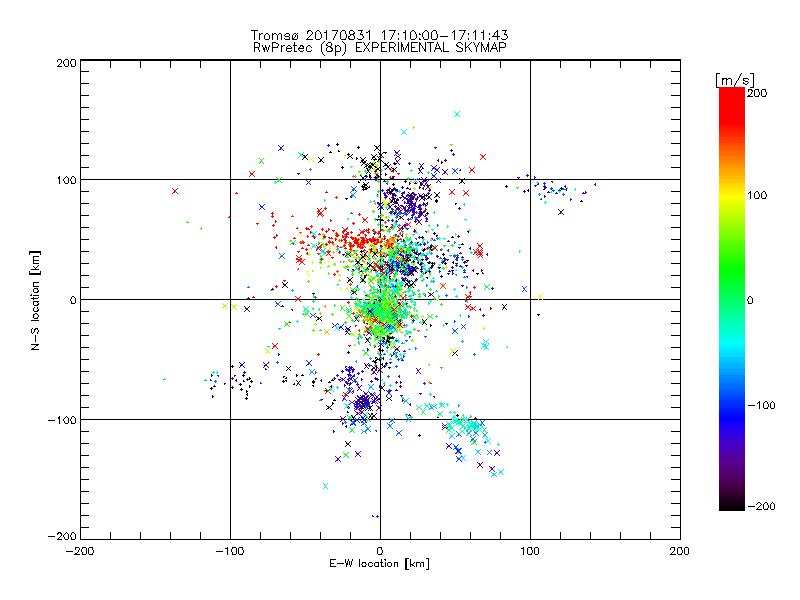This screenshot has height=600, width=800.
Task: Click the colorbar label -100
Action: click(x=761, y=406)
